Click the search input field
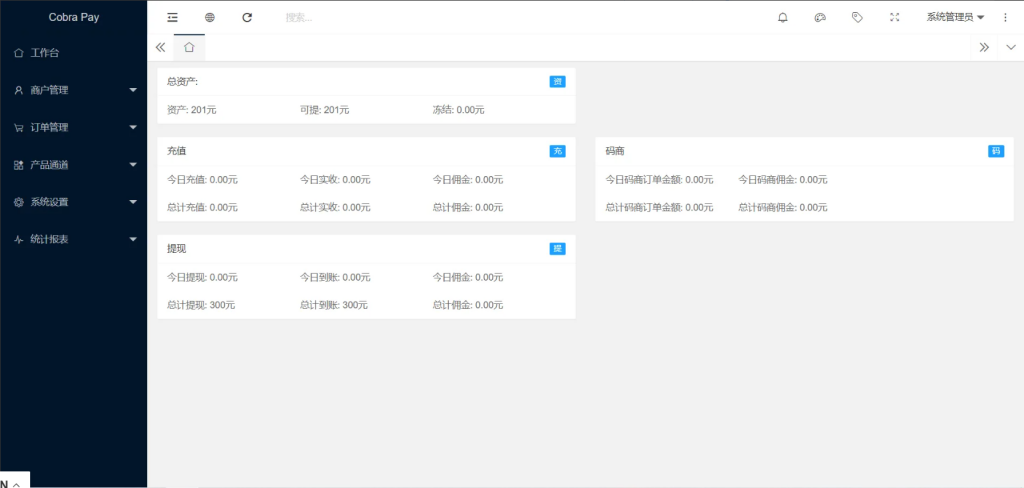This screenshot has height=488, width=1024. click(x=400, y=17)
